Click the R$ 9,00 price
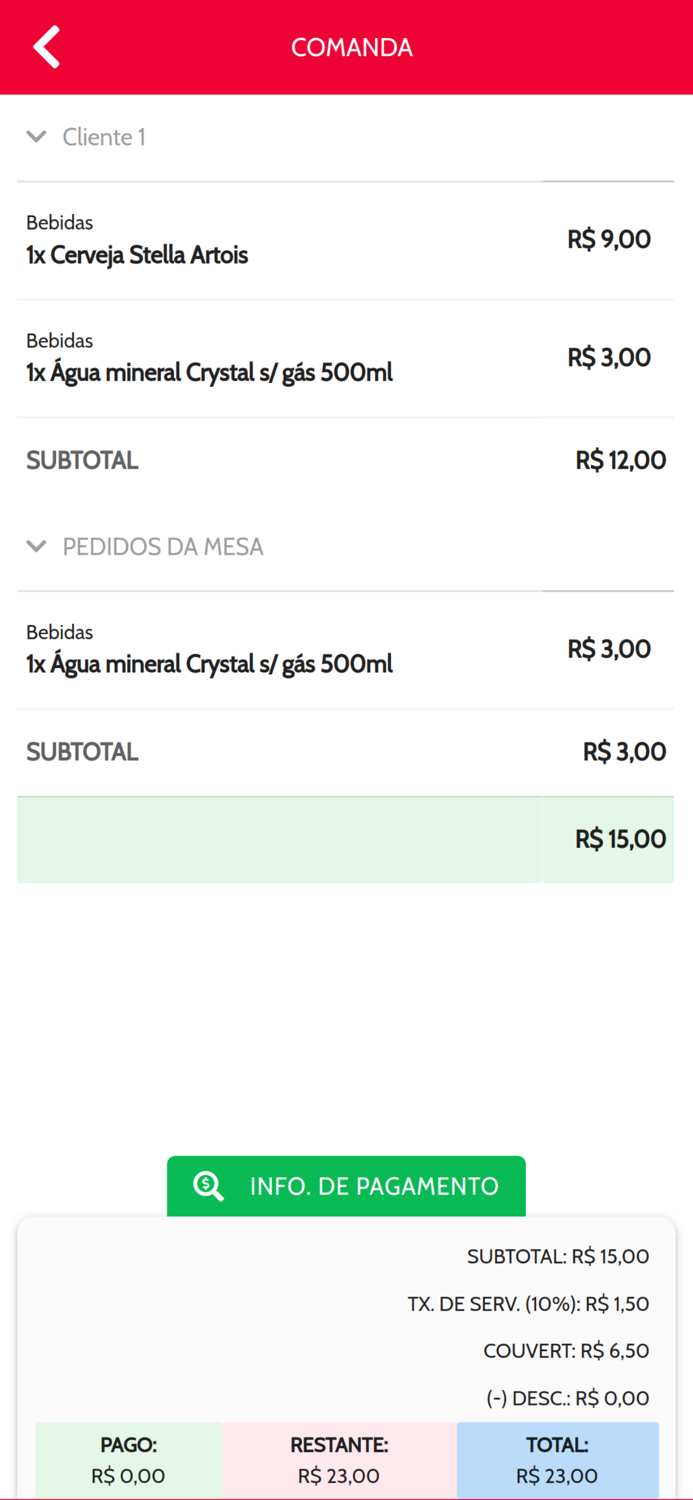693x1500 pixels. click(x=609, y=240)
